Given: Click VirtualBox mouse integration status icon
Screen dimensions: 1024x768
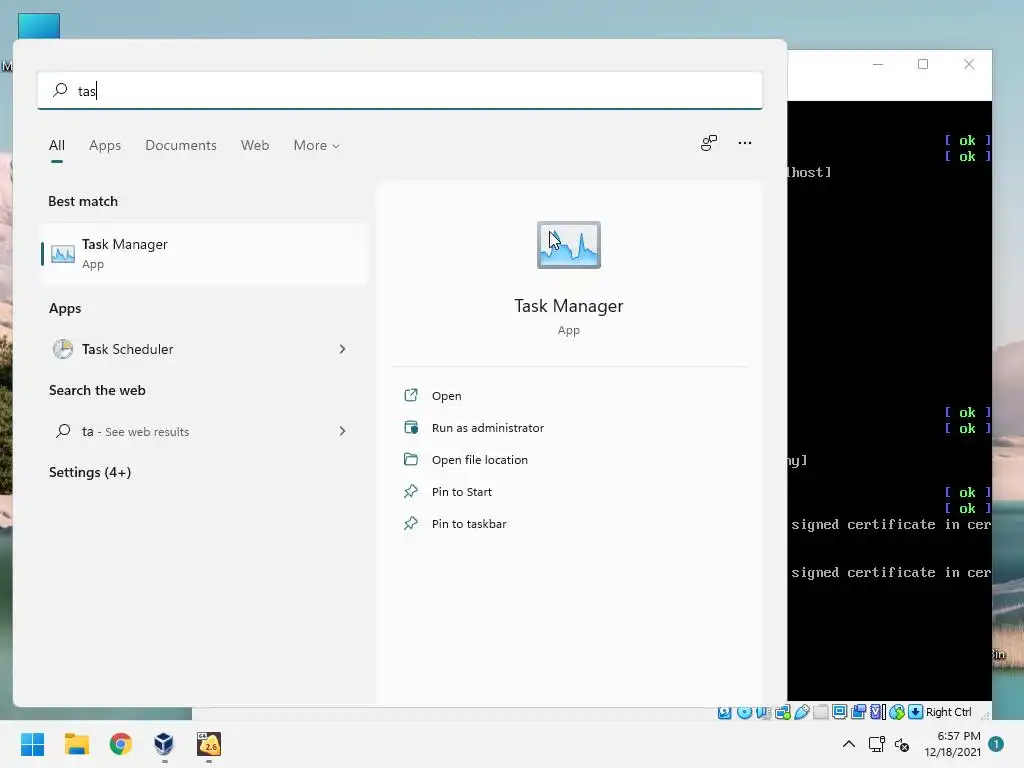Looking at the screenshot, I should [897, 712].
